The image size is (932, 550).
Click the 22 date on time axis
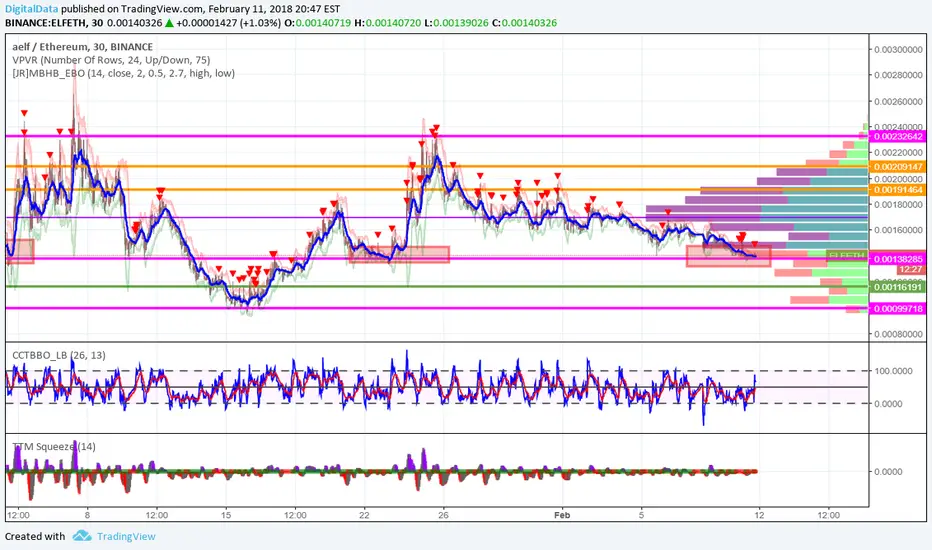click(364, 515)
